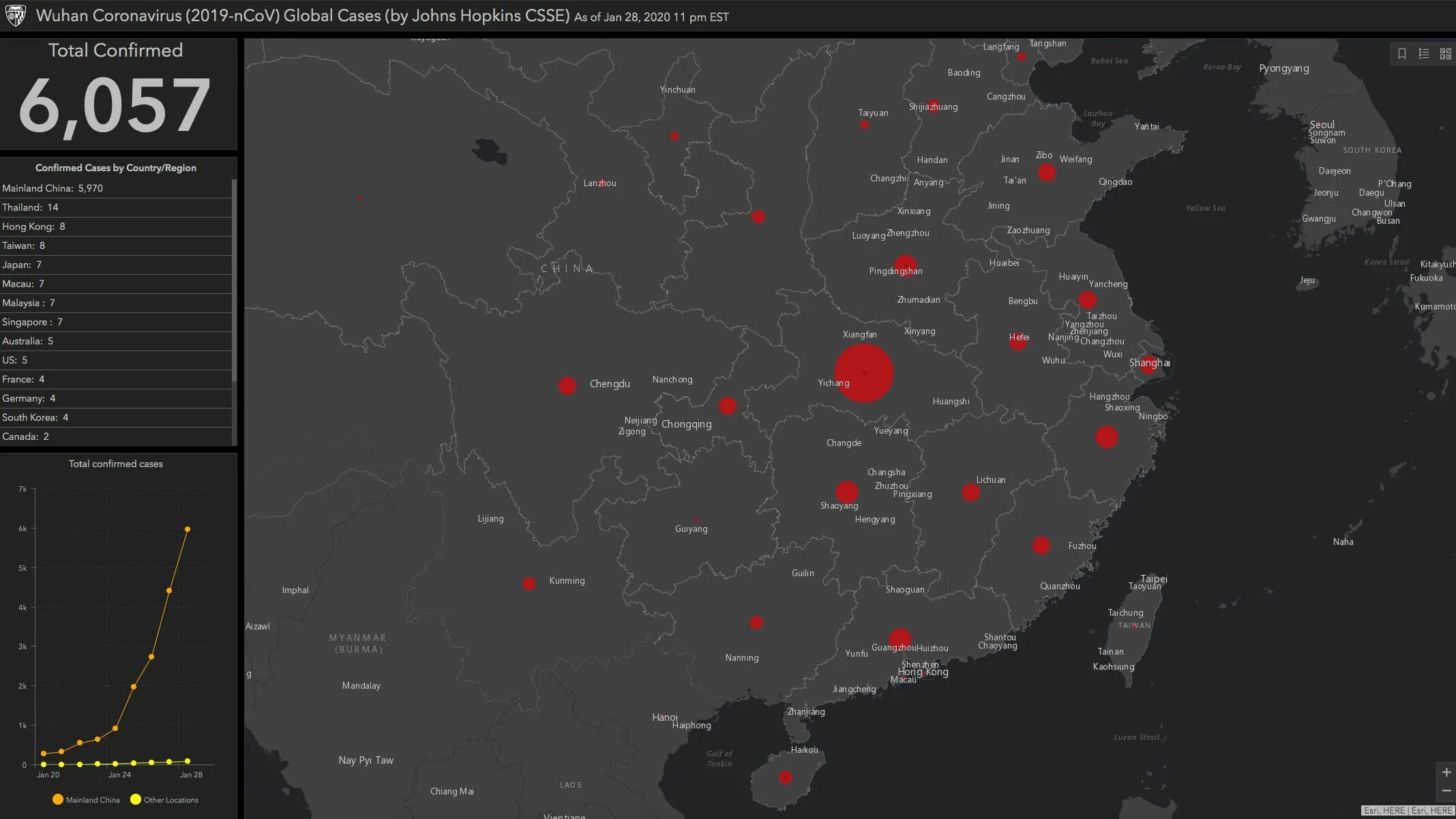Open the map legend icon
This screenshot has width=1456, height=819.
tap(1424, 54)
